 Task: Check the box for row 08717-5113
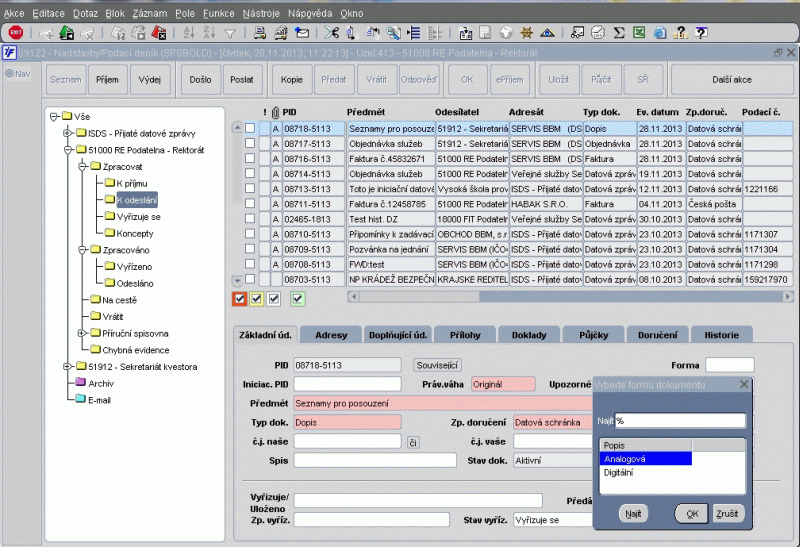[250, 143]
